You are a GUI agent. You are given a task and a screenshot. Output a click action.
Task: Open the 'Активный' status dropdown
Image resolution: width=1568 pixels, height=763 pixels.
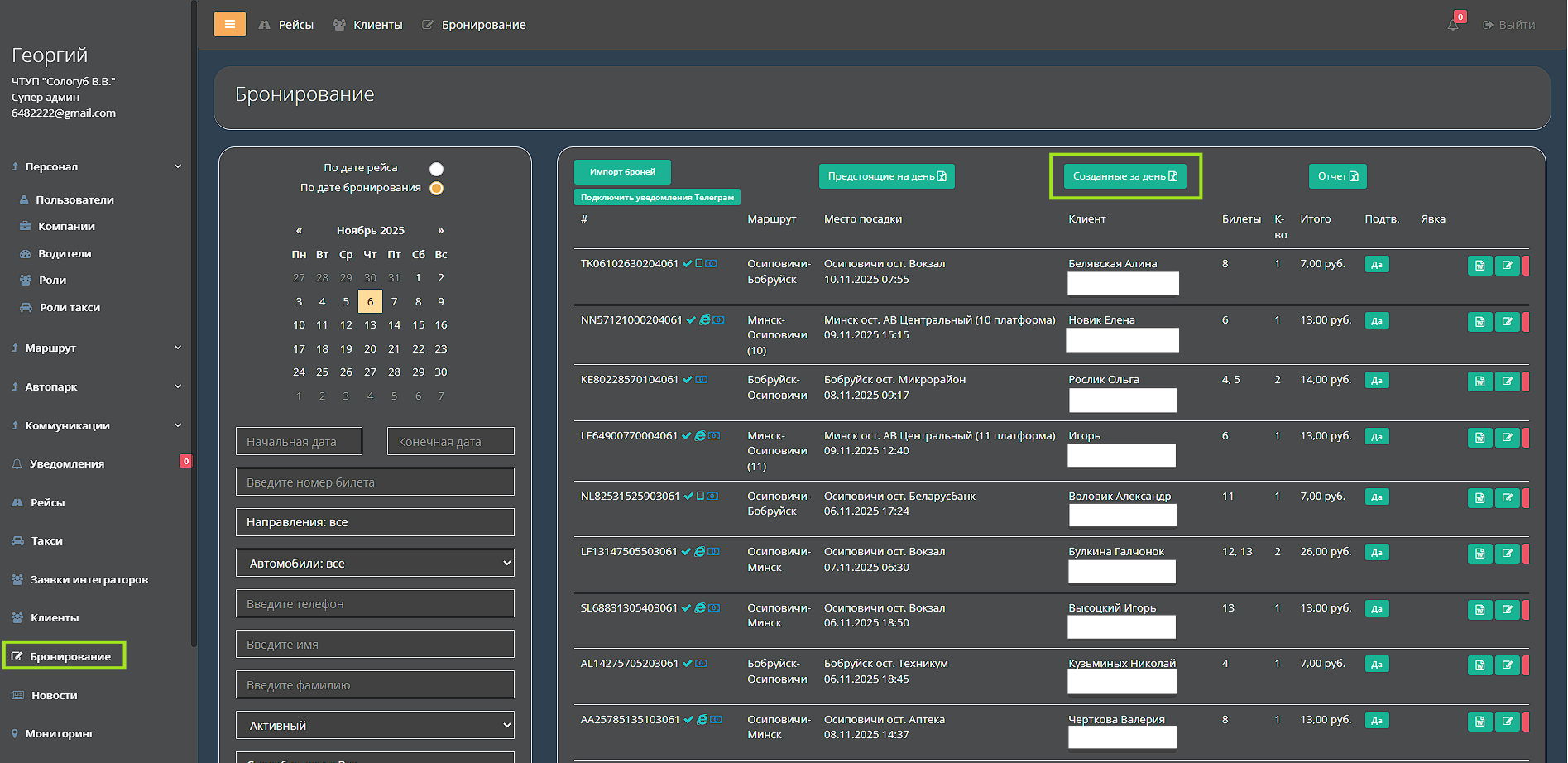pyautogui.click(x=375, y=725)
